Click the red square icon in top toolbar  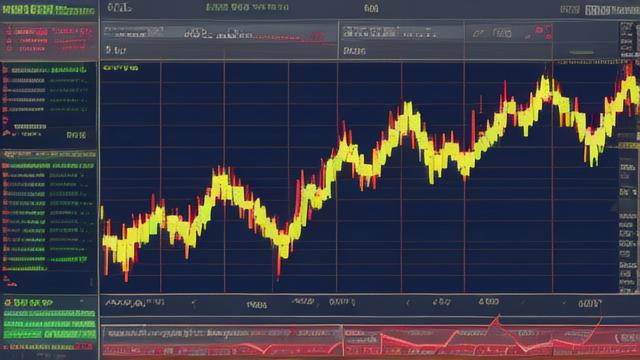click(539, 30)
